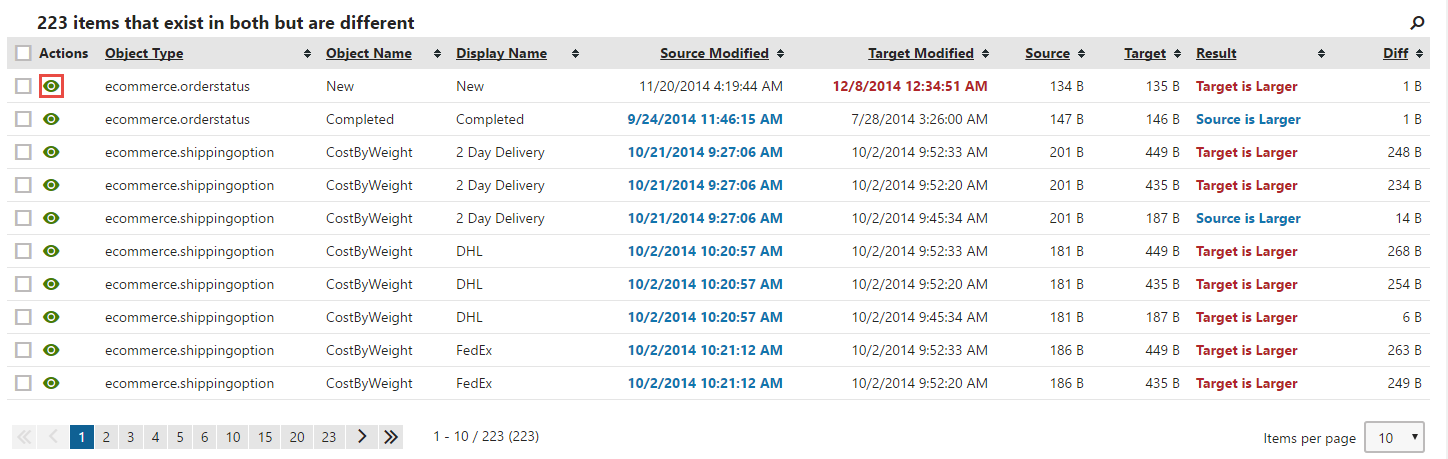Click the Display Name column header

(x=501, y=54)
